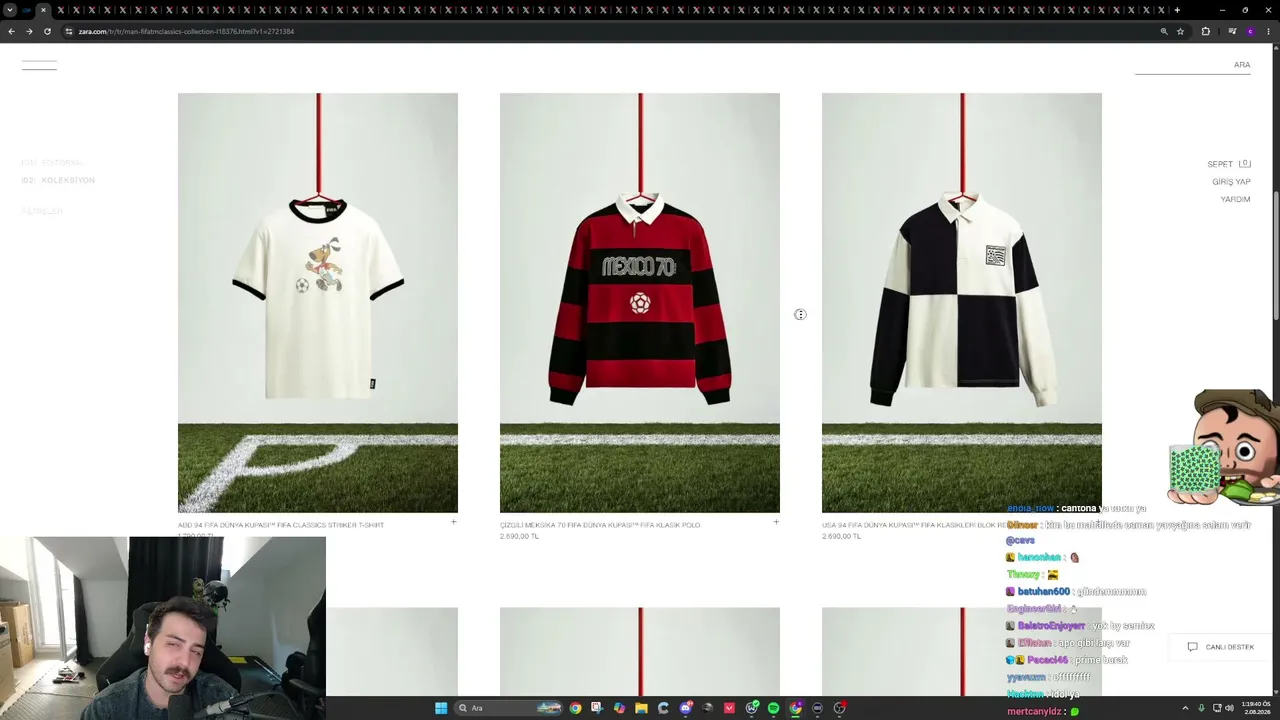Image resolution: width=1280 pixels, height=720 pixels.
Task: Open a new browser tab
Action: click(x=1177, y=10)
